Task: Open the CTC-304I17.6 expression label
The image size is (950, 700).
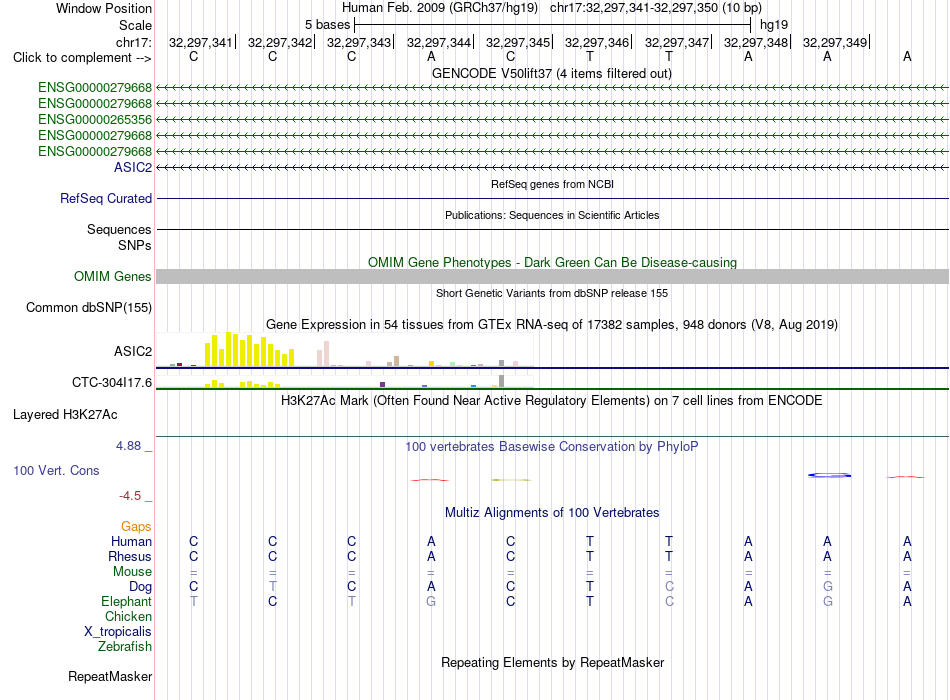Action: click(x=112, y=382)
